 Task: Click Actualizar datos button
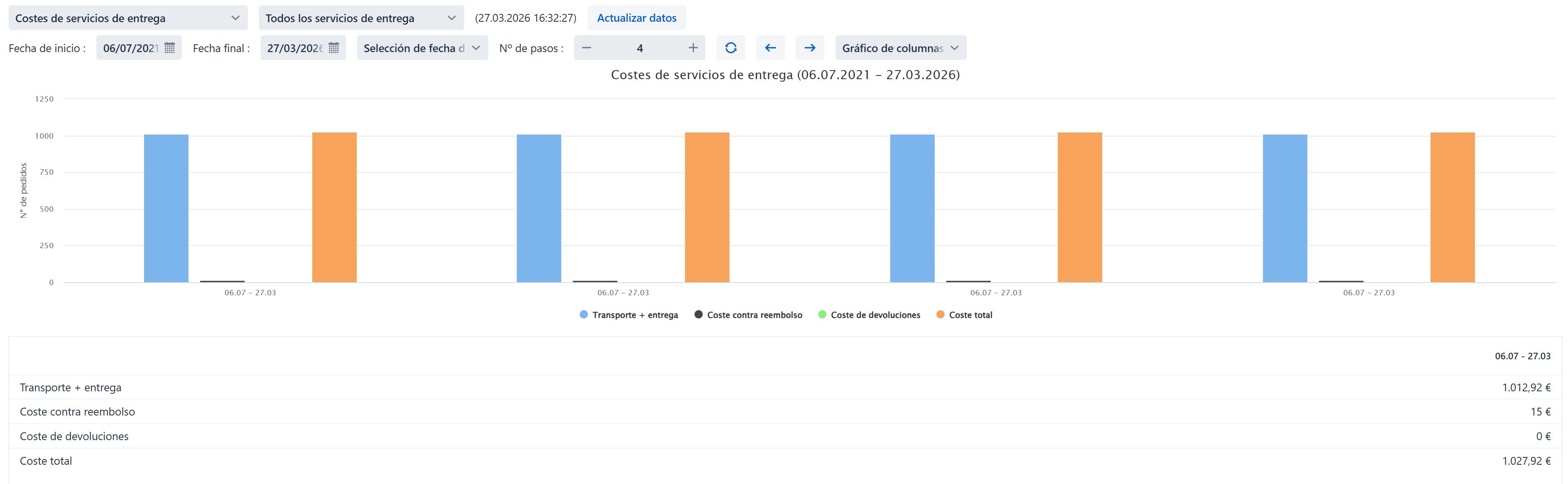point(636,18)
